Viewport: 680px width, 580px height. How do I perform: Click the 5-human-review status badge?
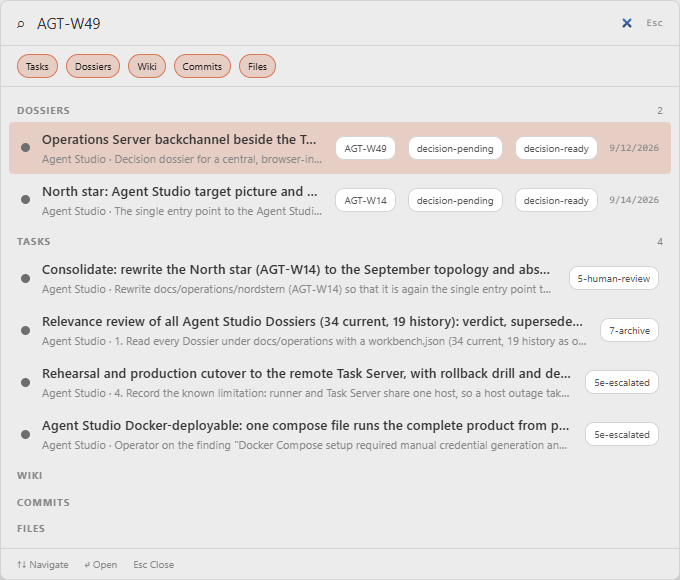(x=614, y=279)
